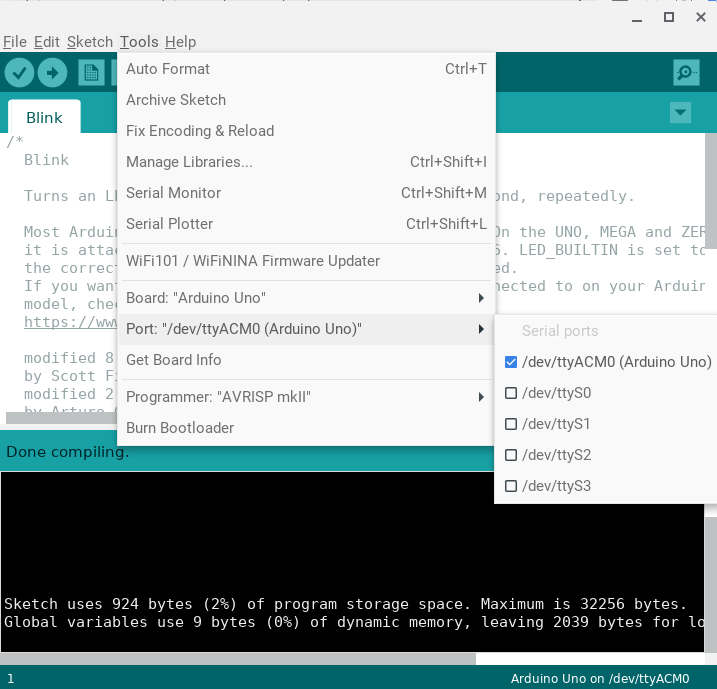This screenshot has width=717, height=689.
Task: Toggle the /dev/ttyACM0 (Arduino Uno) port checkbox
Action: tap(511, 362)
